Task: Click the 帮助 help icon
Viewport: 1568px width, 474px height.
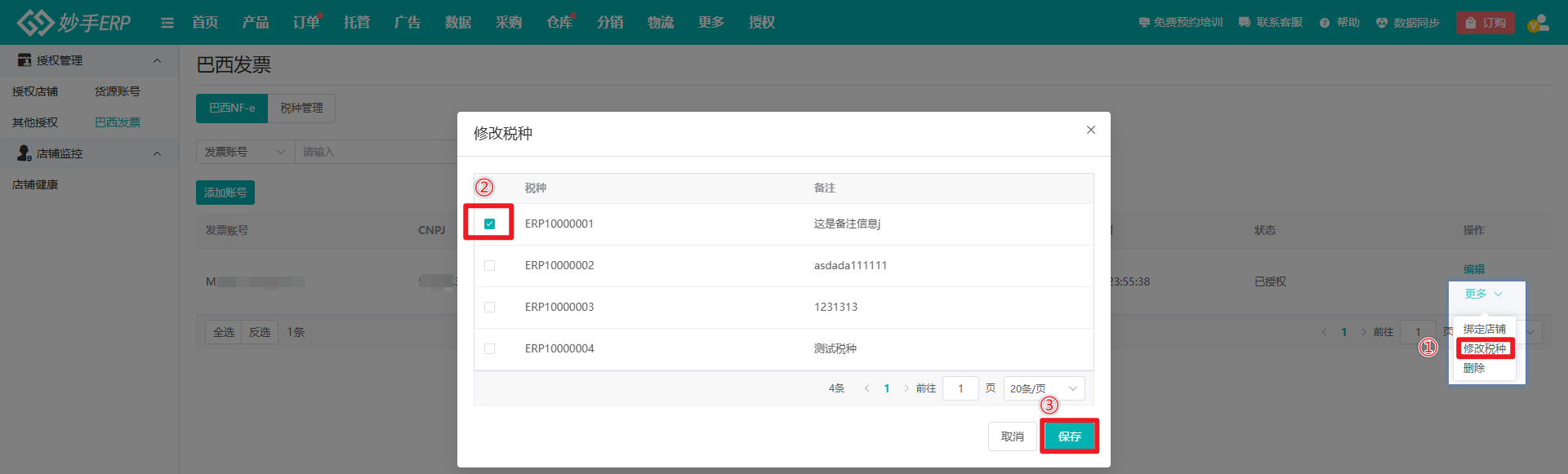Action: (x=1325, y=23)
